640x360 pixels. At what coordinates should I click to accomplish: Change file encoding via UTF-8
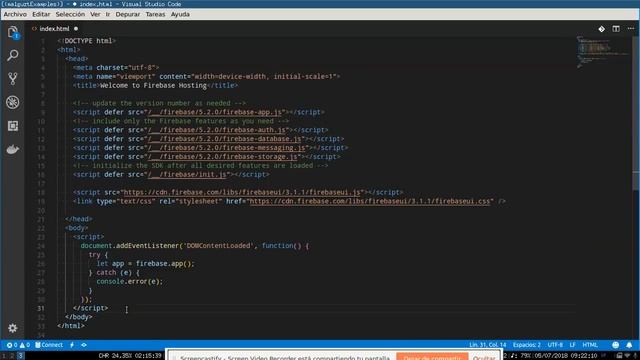tap(555, 345)
